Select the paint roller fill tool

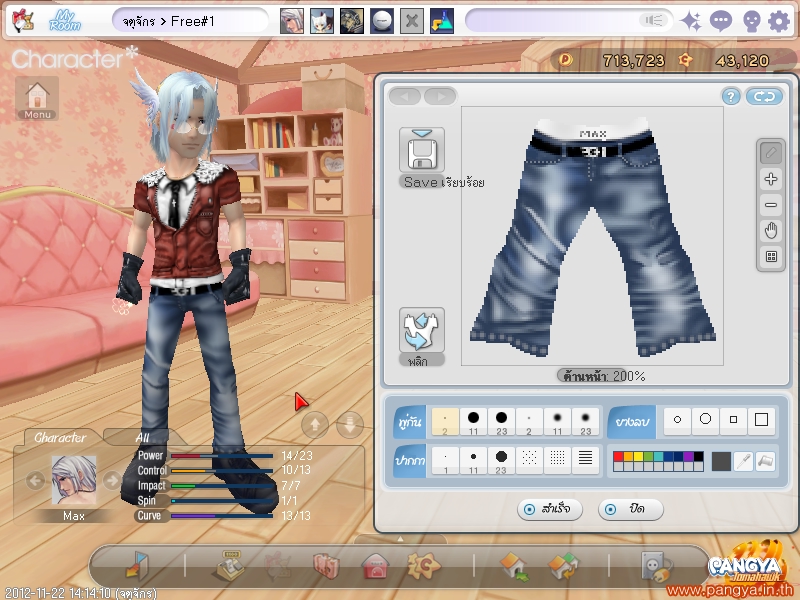coord(765,461)
